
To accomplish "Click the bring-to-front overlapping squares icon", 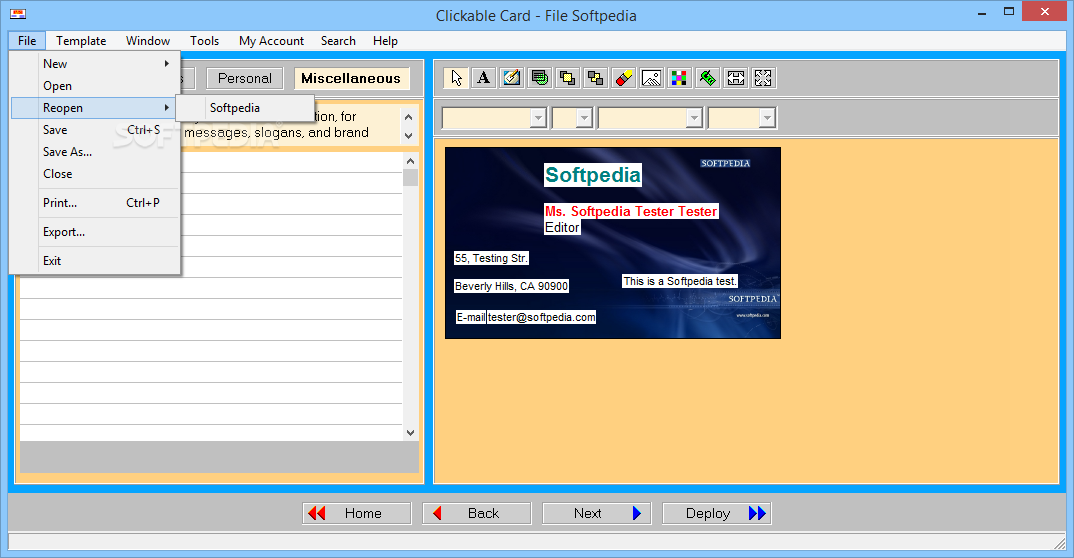I will click(x=567, y=78).
